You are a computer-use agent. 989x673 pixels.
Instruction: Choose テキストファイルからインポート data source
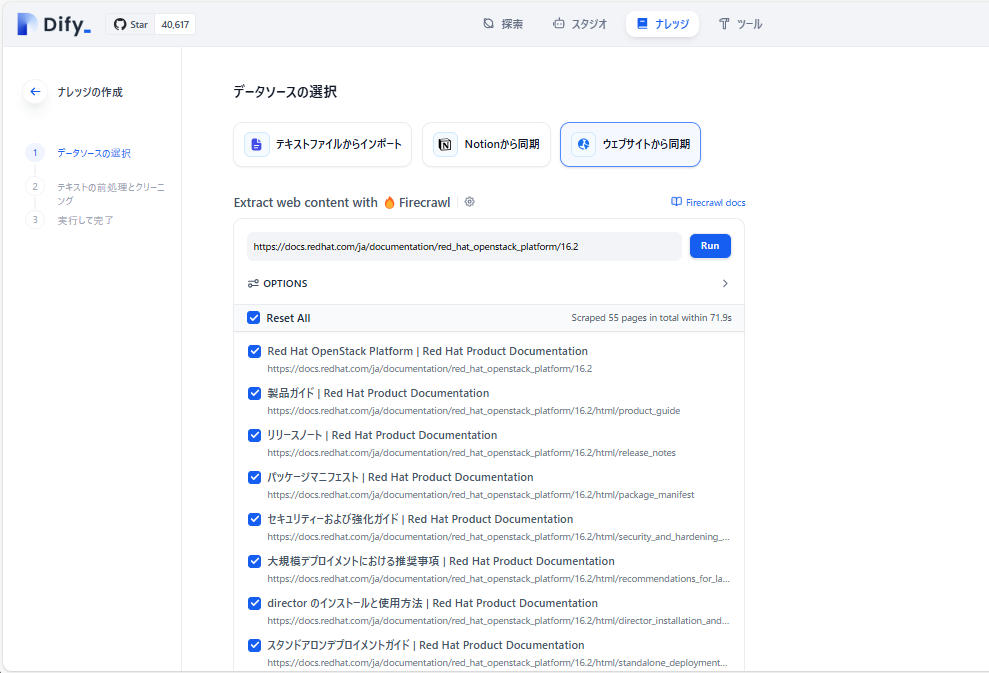(322, 144)
